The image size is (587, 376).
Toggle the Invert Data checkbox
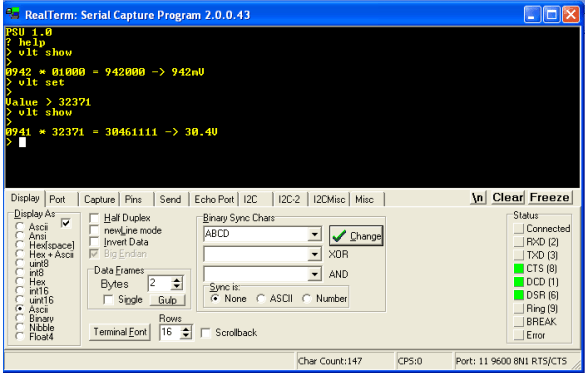pos(94,242)
